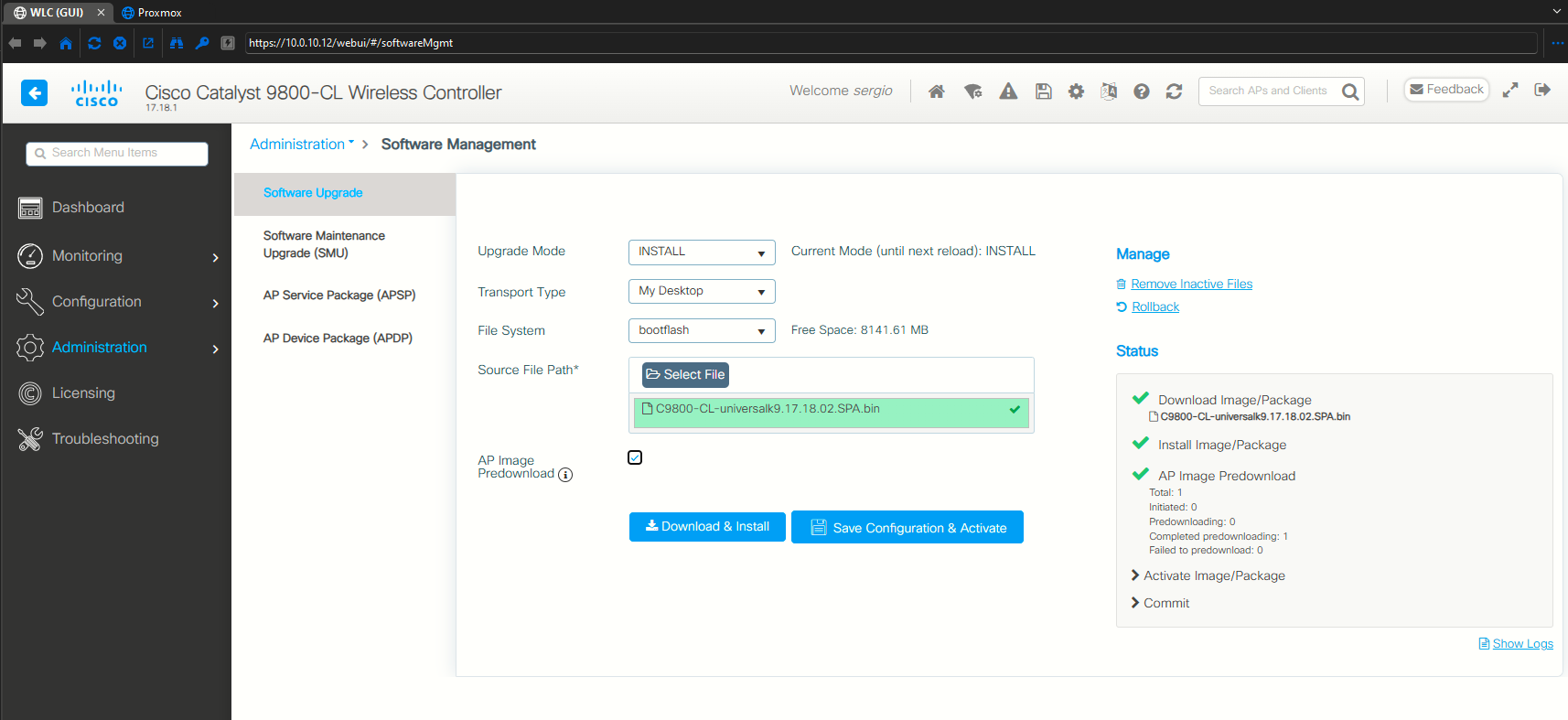Image resolution: width=1568 pixels, height=720 pixels.
Task: Toggle the AP Image Predownload checkbox
Action: pos(635,457)
